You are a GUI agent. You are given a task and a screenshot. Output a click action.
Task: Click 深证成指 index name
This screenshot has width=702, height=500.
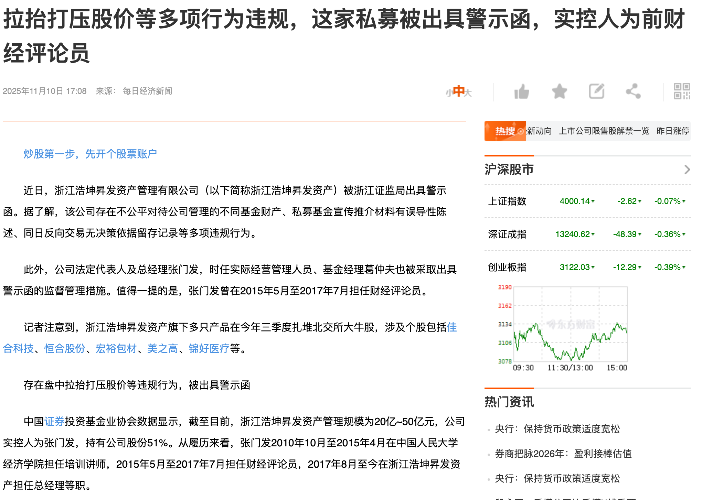click(x=507, y=234)
